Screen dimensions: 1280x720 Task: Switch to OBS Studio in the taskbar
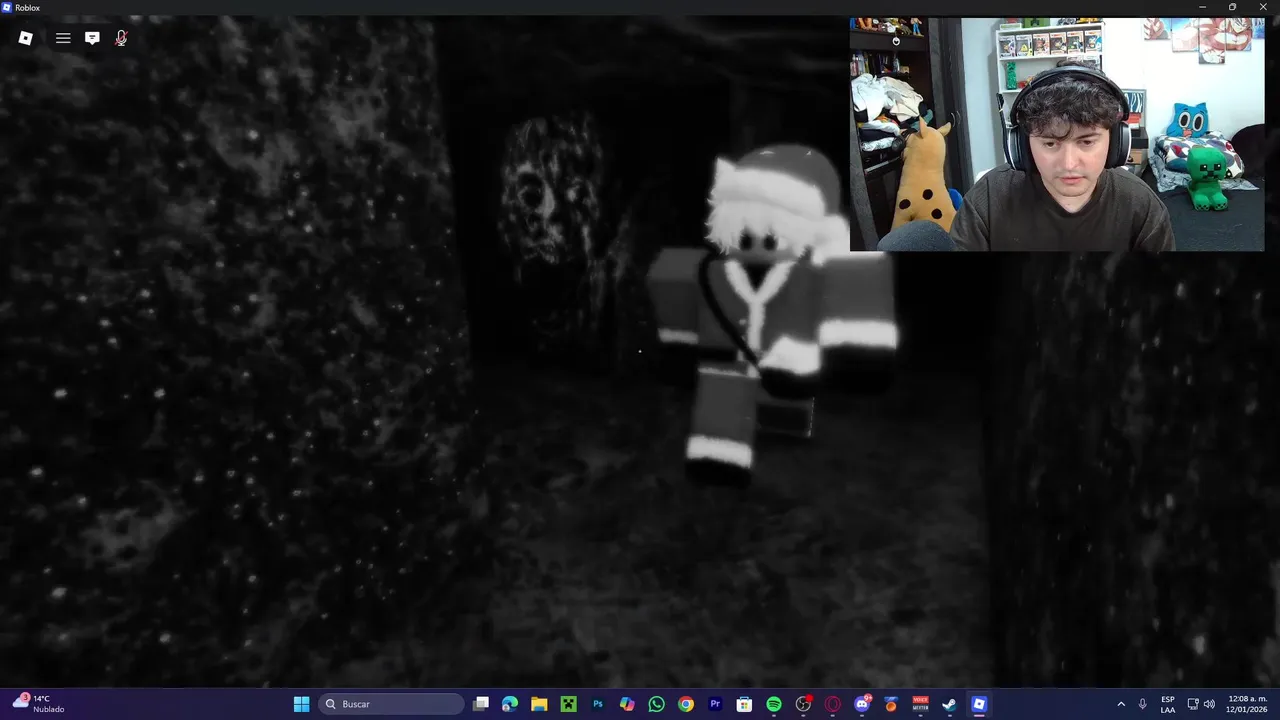click(803, 704)
